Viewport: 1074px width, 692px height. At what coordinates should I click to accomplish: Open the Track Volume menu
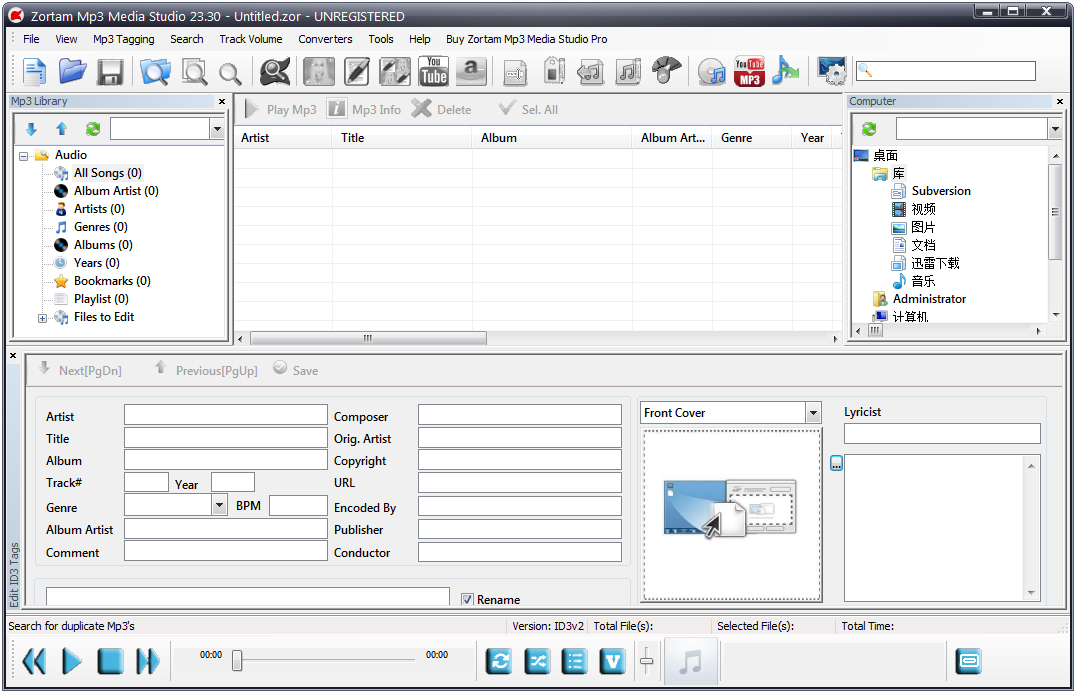(251, 39)
